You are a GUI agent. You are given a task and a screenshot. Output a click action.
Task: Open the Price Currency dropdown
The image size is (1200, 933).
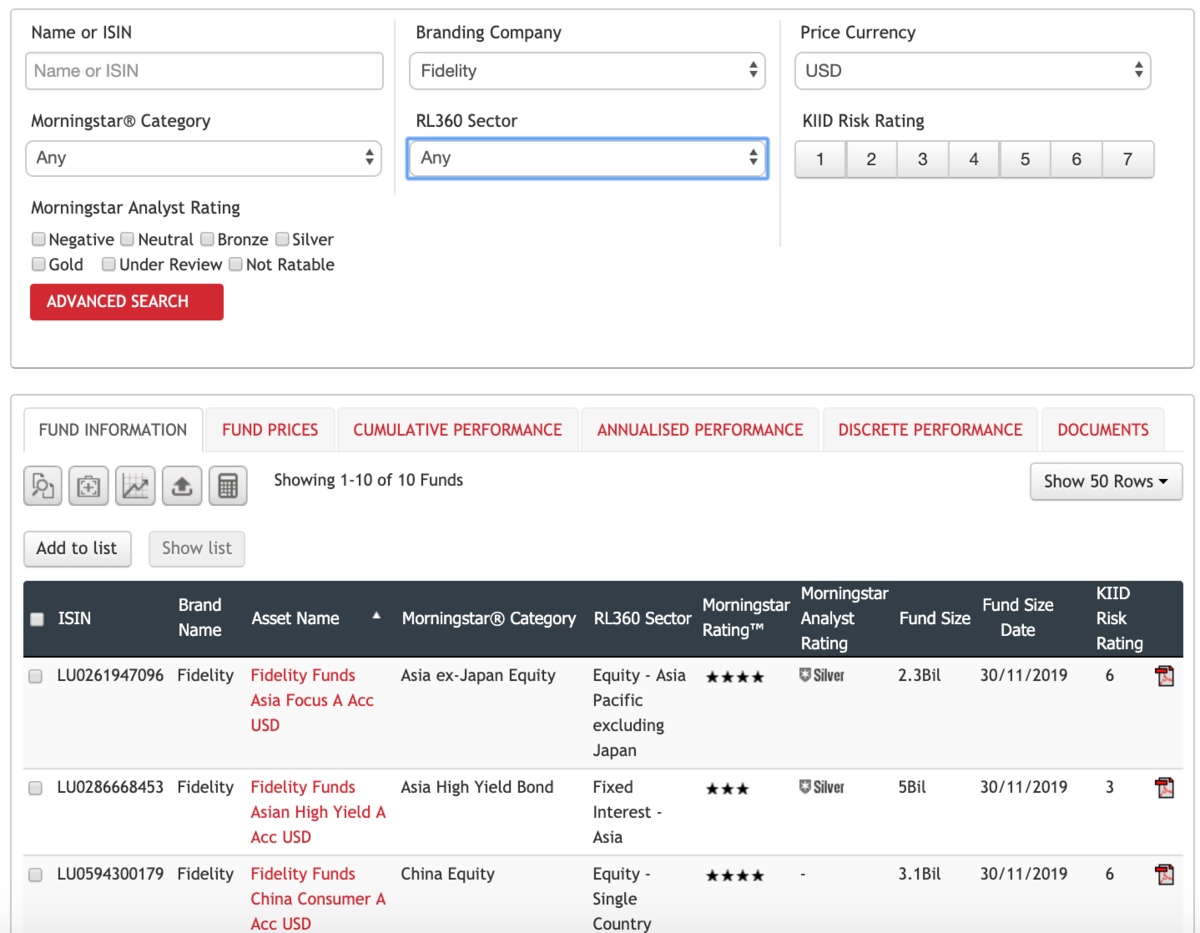point(972,71)
